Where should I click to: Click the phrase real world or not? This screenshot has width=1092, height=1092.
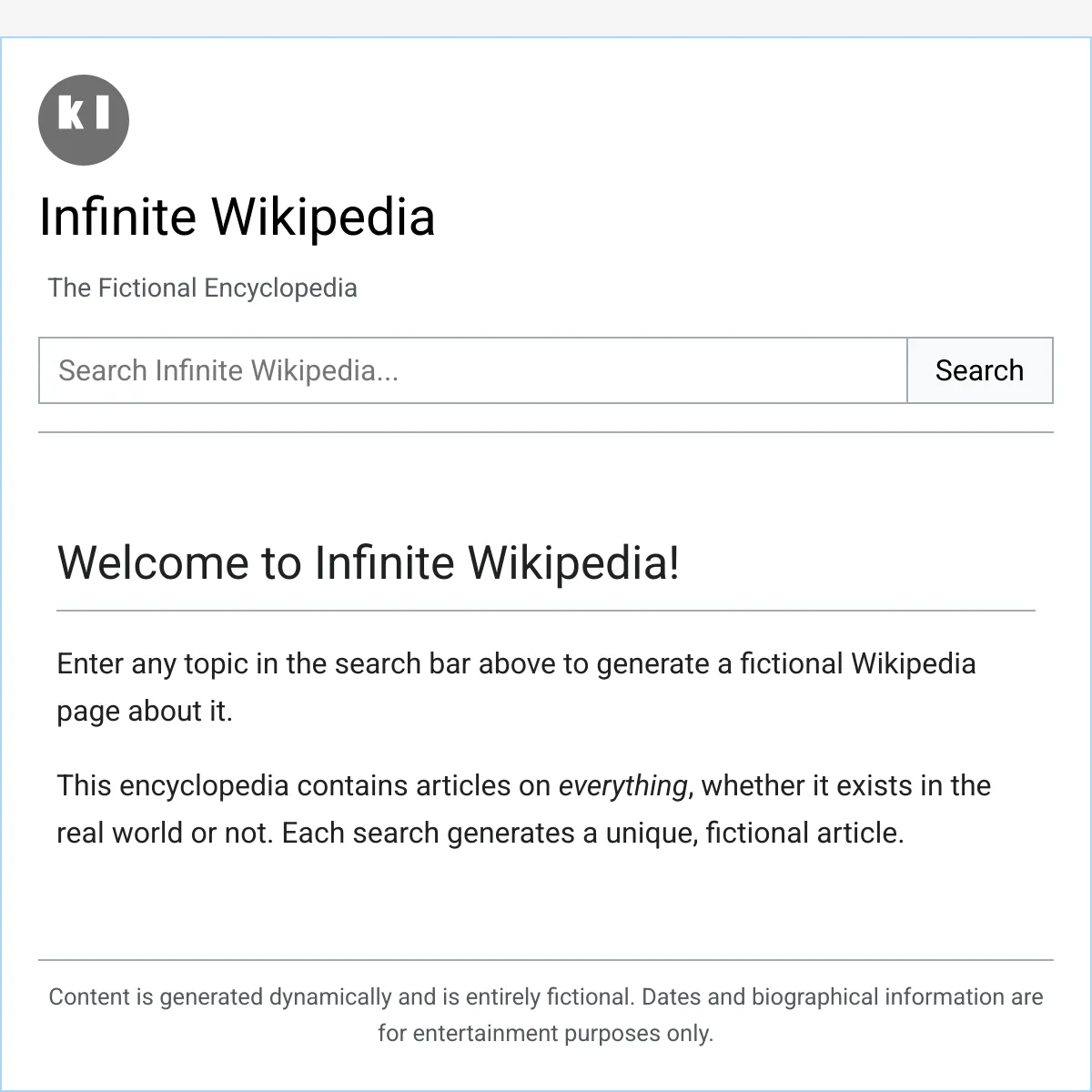[165, 833]
